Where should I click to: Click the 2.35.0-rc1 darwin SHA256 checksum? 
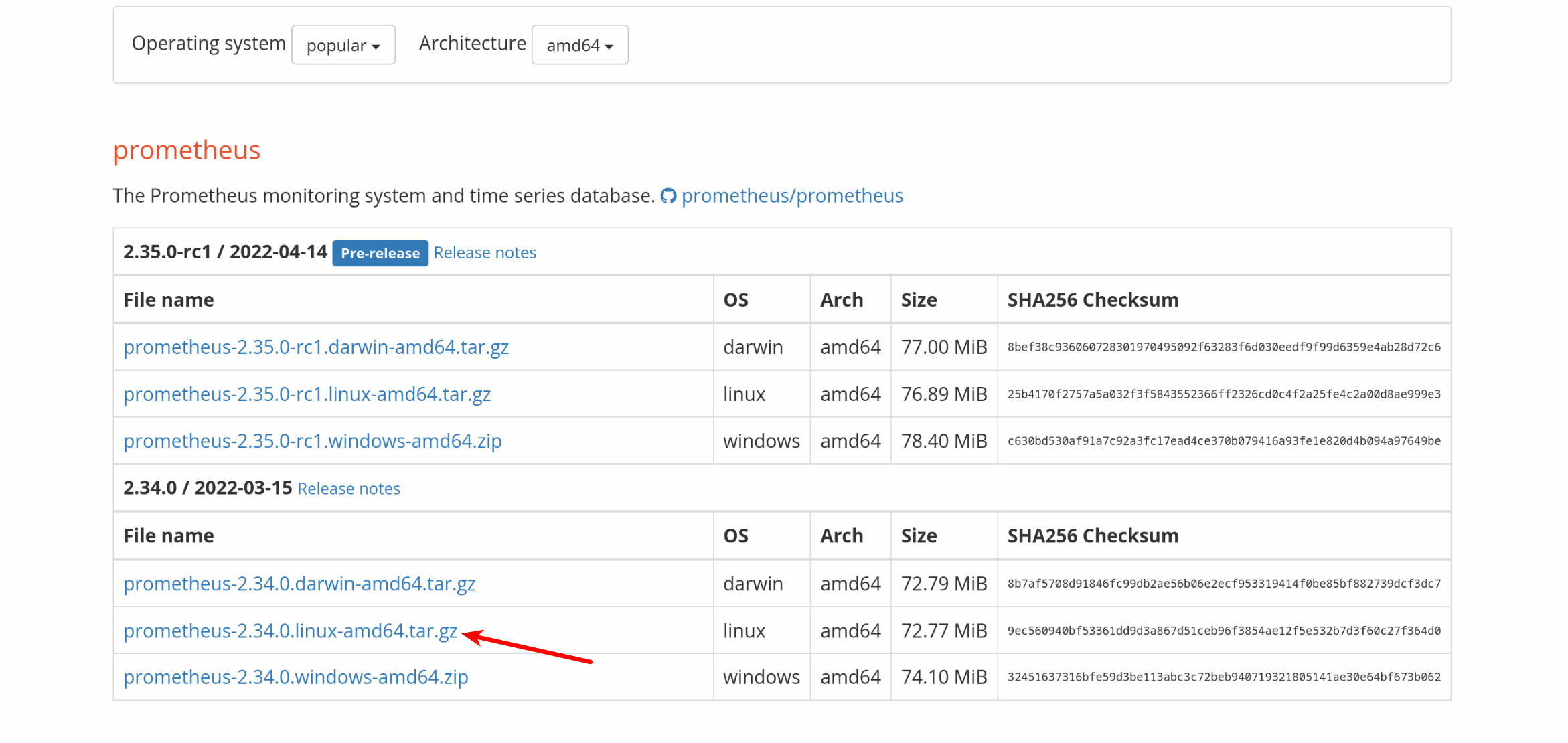tap(1223, 347)
